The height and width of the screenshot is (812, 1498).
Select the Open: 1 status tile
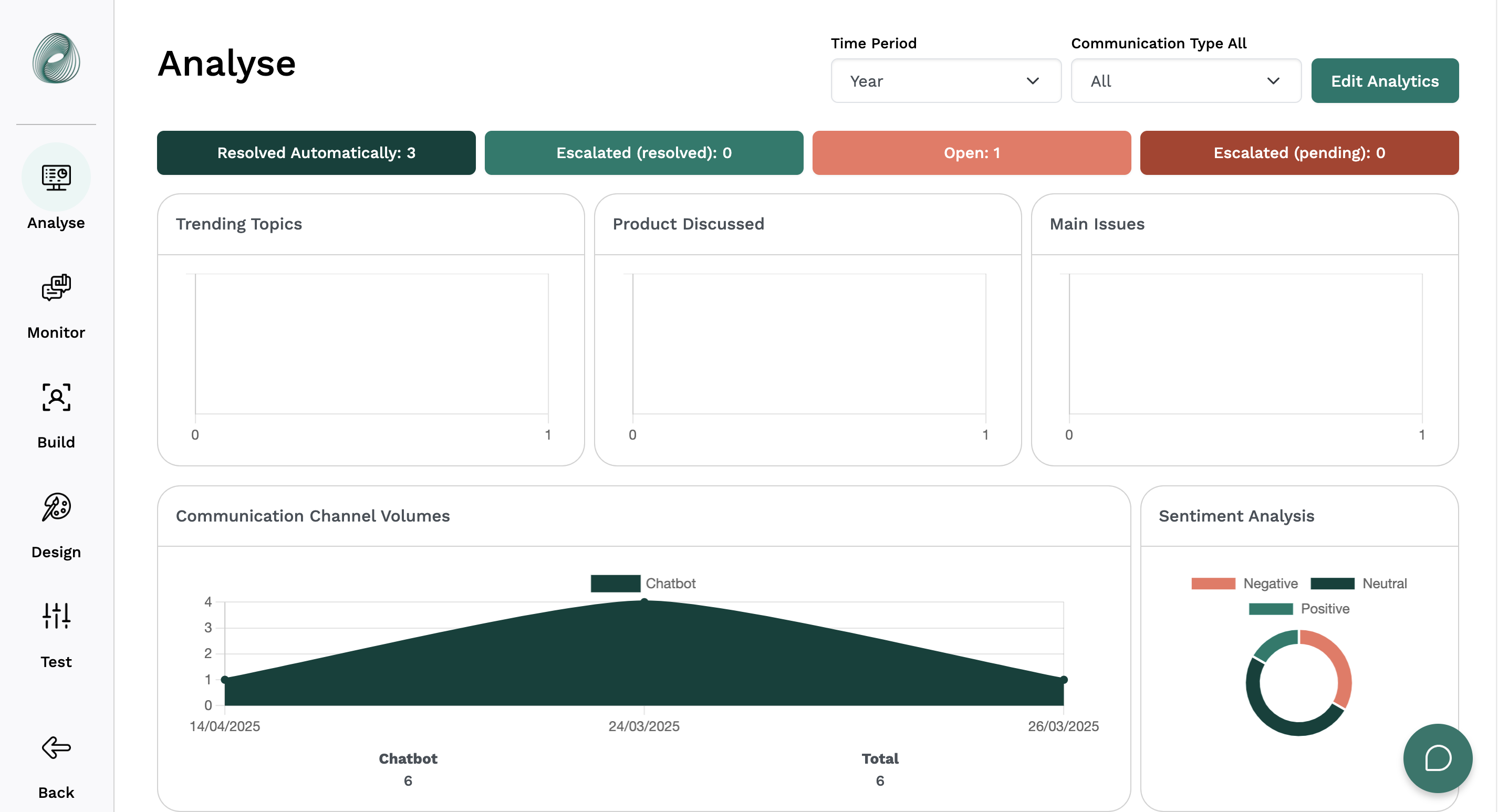pos(972,153)
